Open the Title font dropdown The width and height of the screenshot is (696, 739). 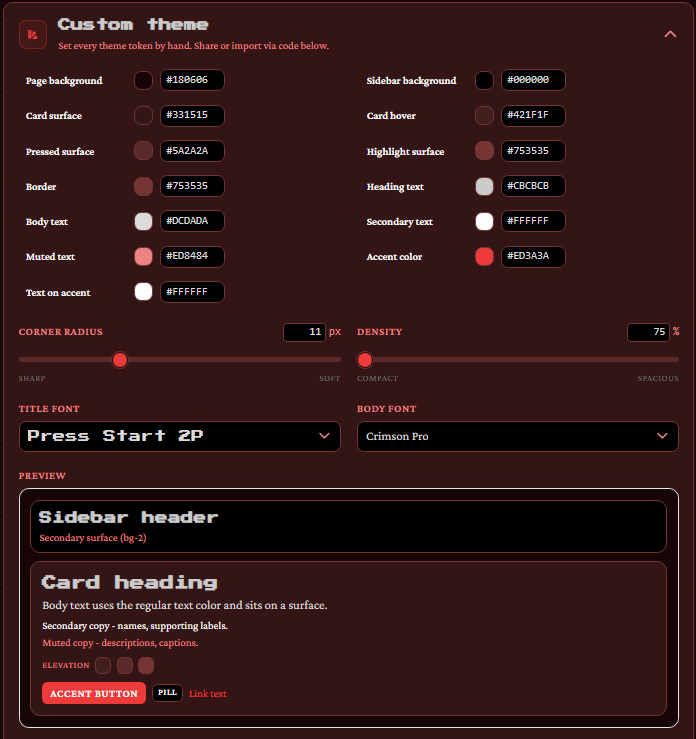pyautogui.click(x=180, y=436)
